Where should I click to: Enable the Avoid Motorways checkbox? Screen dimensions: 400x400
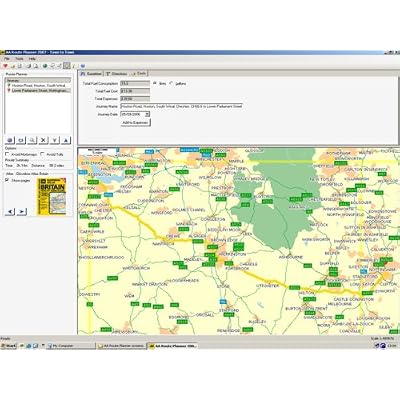(x=7, y=154)
